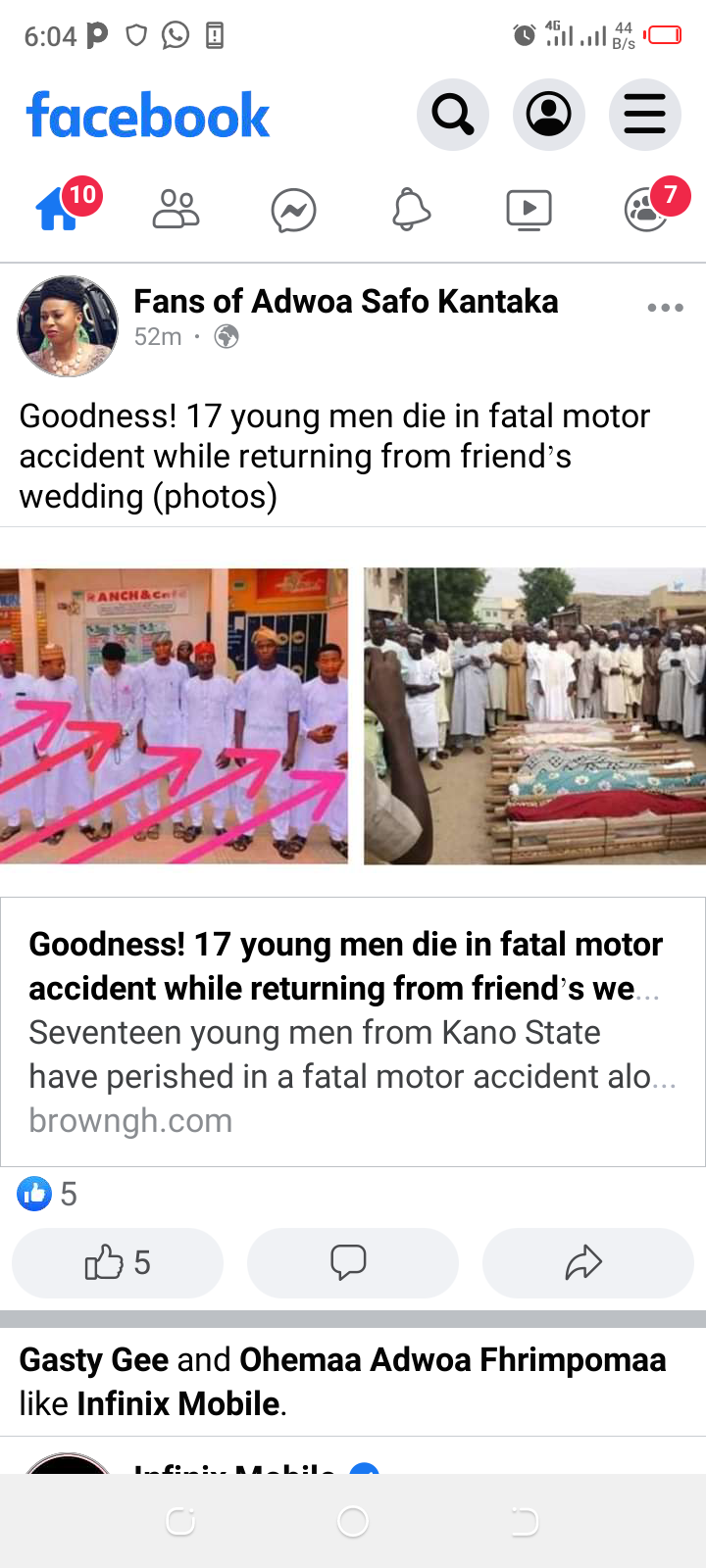Open Notifications bell
The height and width of the screenshot is (1568, 706).
[412, 210]
